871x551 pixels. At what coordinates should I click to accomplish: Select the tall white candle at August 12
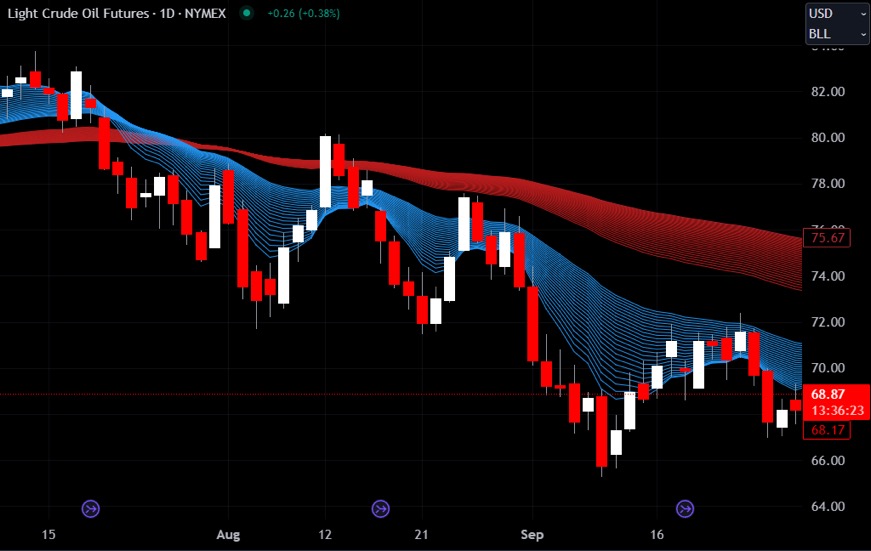tap(325, 171)
